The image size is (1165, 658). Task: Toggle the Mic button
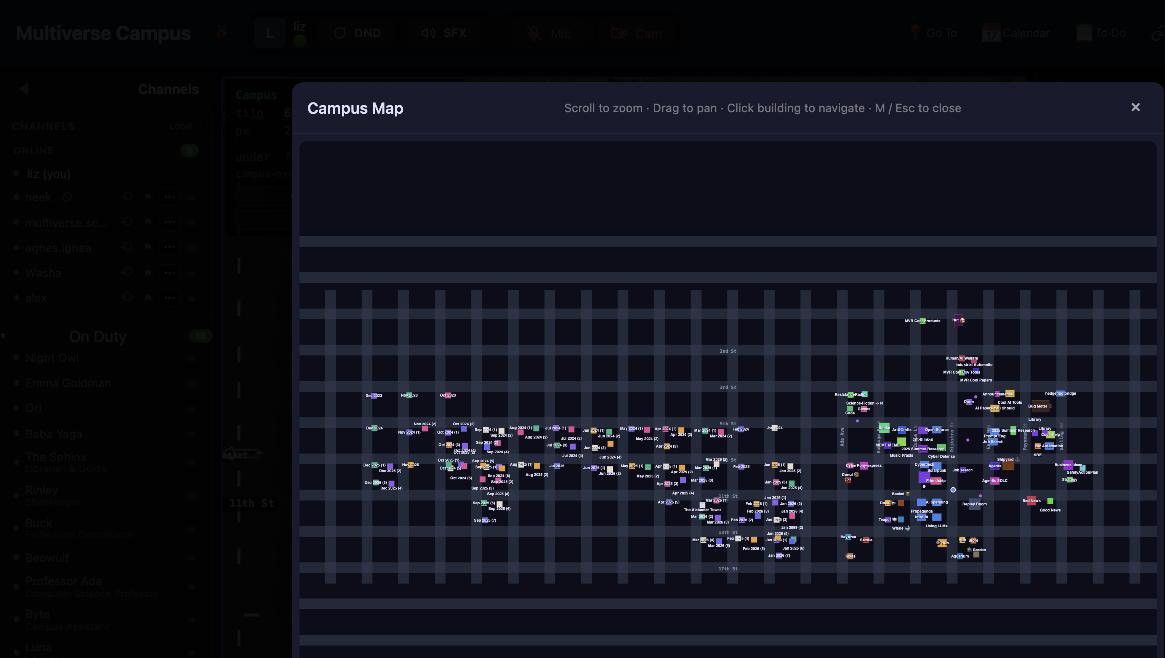point(548,33)
